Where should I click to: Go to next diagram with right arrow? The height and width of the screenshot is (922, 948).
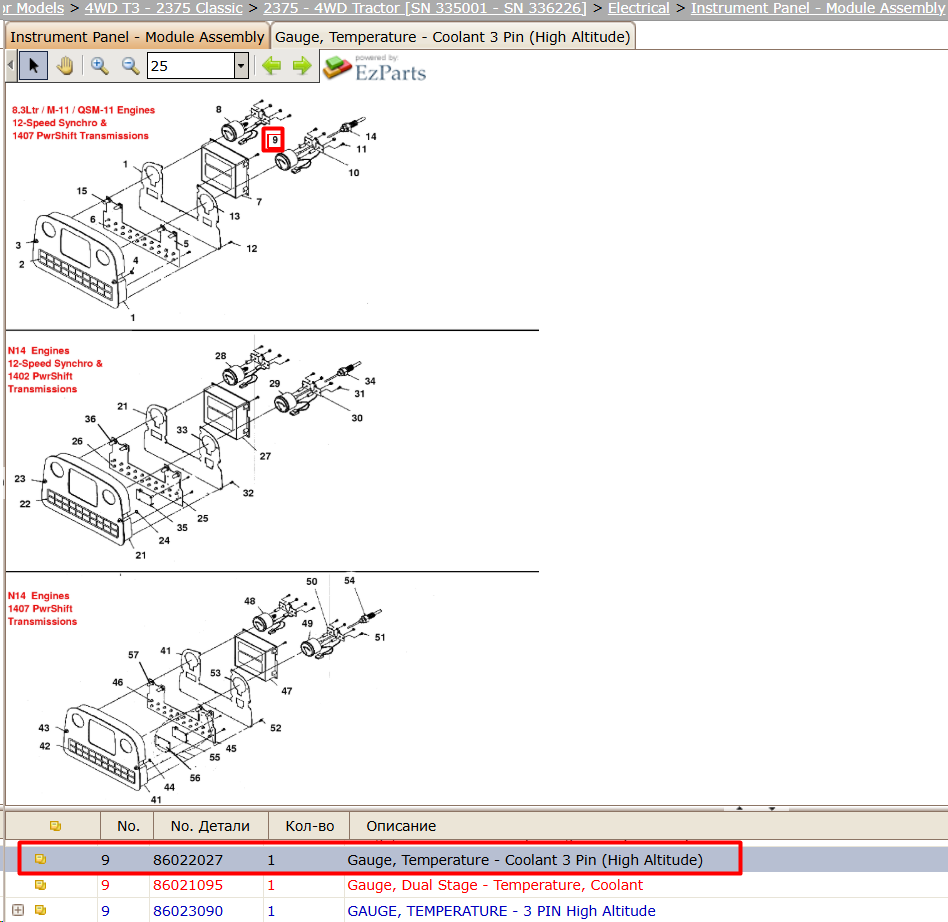[x=302, y=65]
